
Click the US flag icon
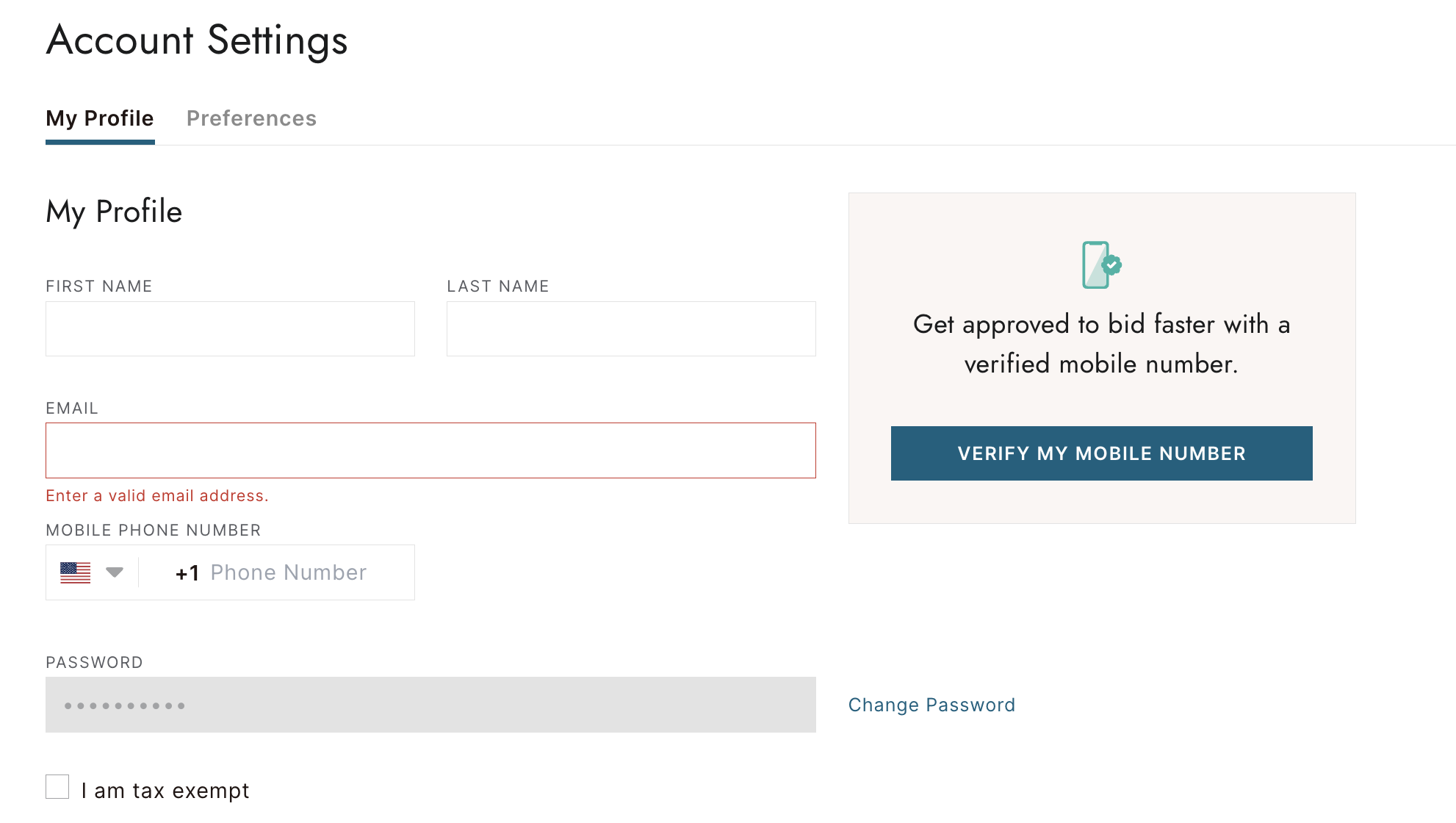[x=75, y=572]
